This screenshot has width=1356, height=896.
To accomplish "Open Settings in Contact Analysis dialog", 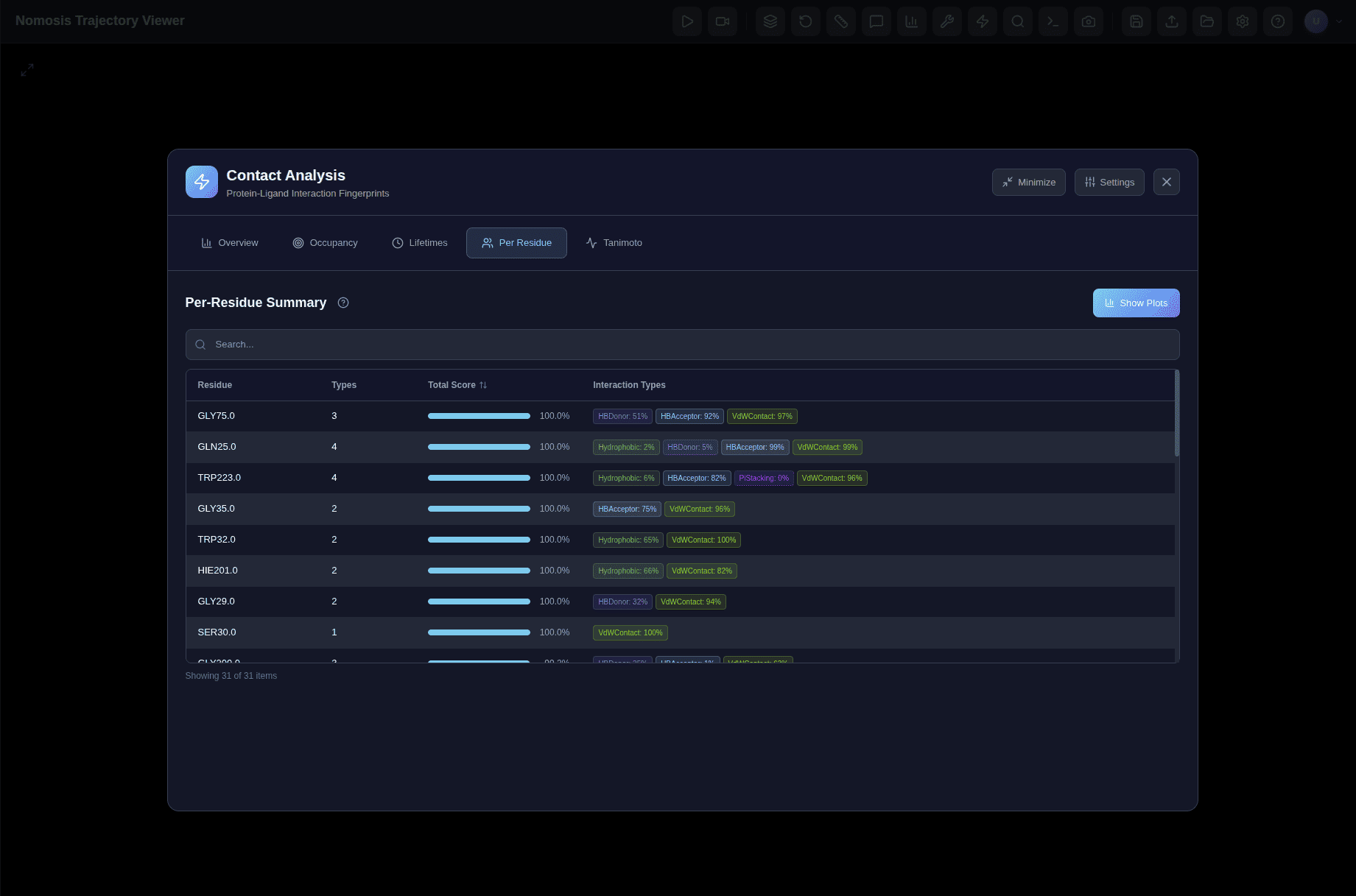I will (1109, 183).
